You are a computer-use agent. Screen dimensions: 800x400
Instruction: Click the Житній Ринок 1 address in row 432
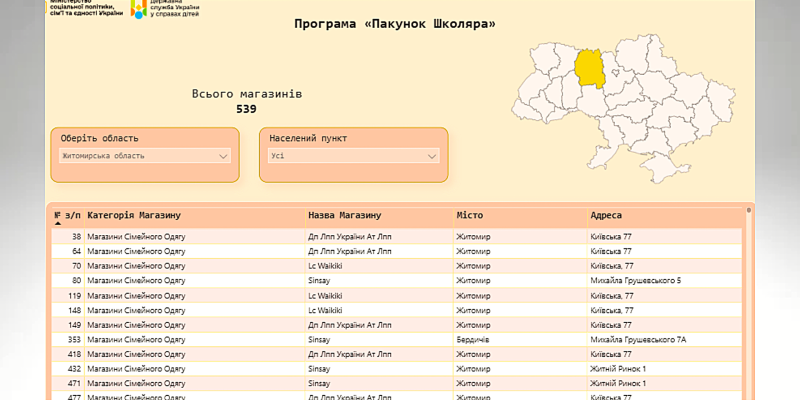click(x=618, y=369)
